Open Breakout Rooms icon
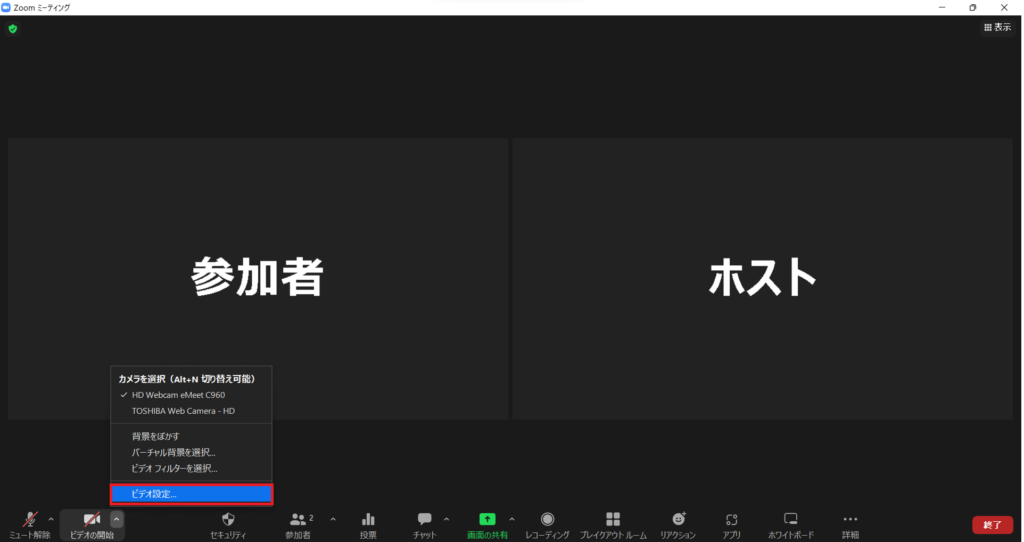The height and width of the screenshot is (542, 1024). tap(613, 520)
